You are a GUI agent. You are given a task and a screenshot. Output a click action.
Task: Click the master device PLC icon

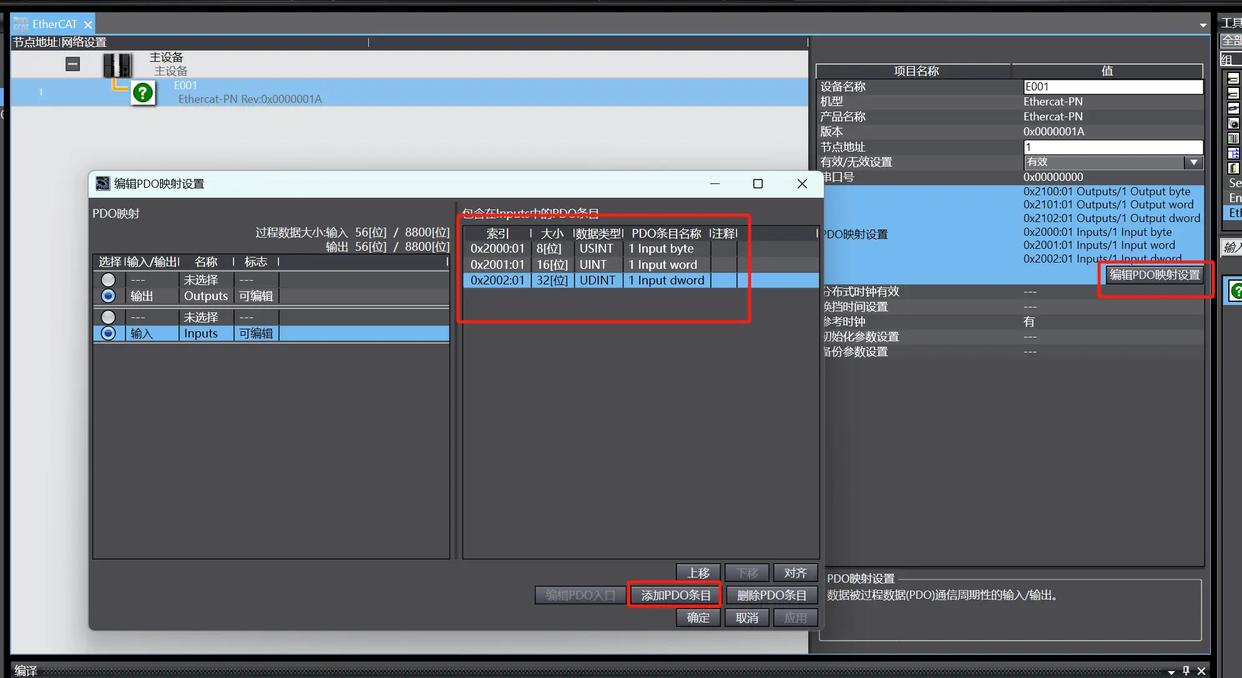coord(117,65)
